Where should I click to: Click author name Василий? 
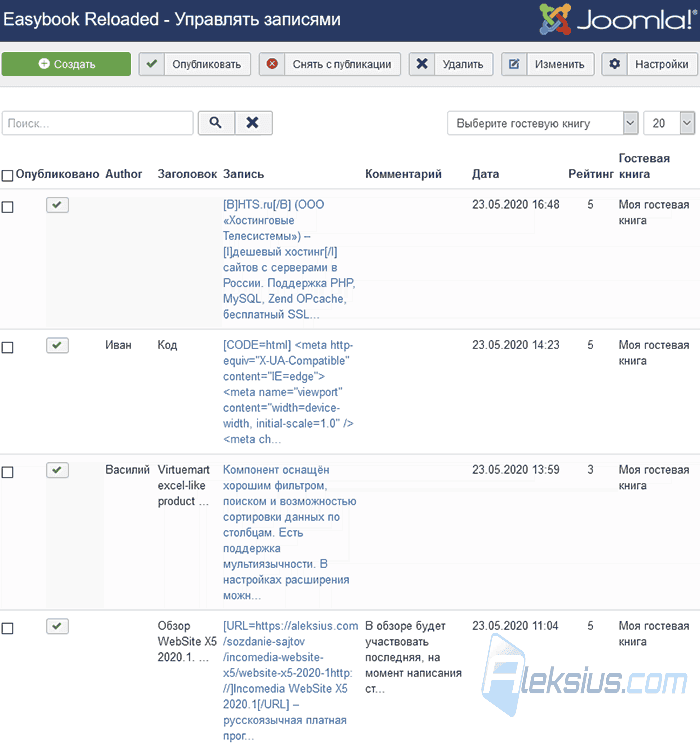(x=127, y=470)
